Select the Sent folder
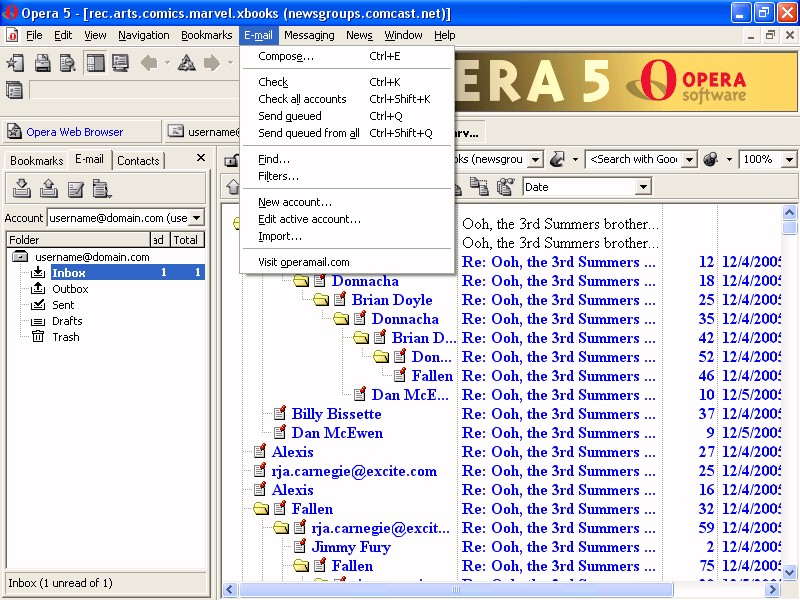Viewport: 800px width, 600px height. click(x=63, y=305)
